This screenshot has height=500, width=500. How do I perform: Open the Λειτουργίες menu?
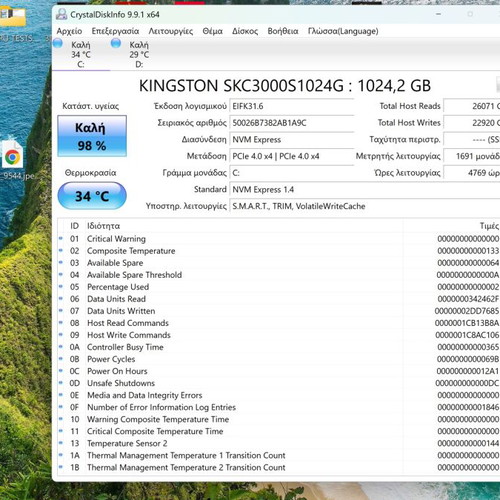pyautogui.click(x=171, y=31)
